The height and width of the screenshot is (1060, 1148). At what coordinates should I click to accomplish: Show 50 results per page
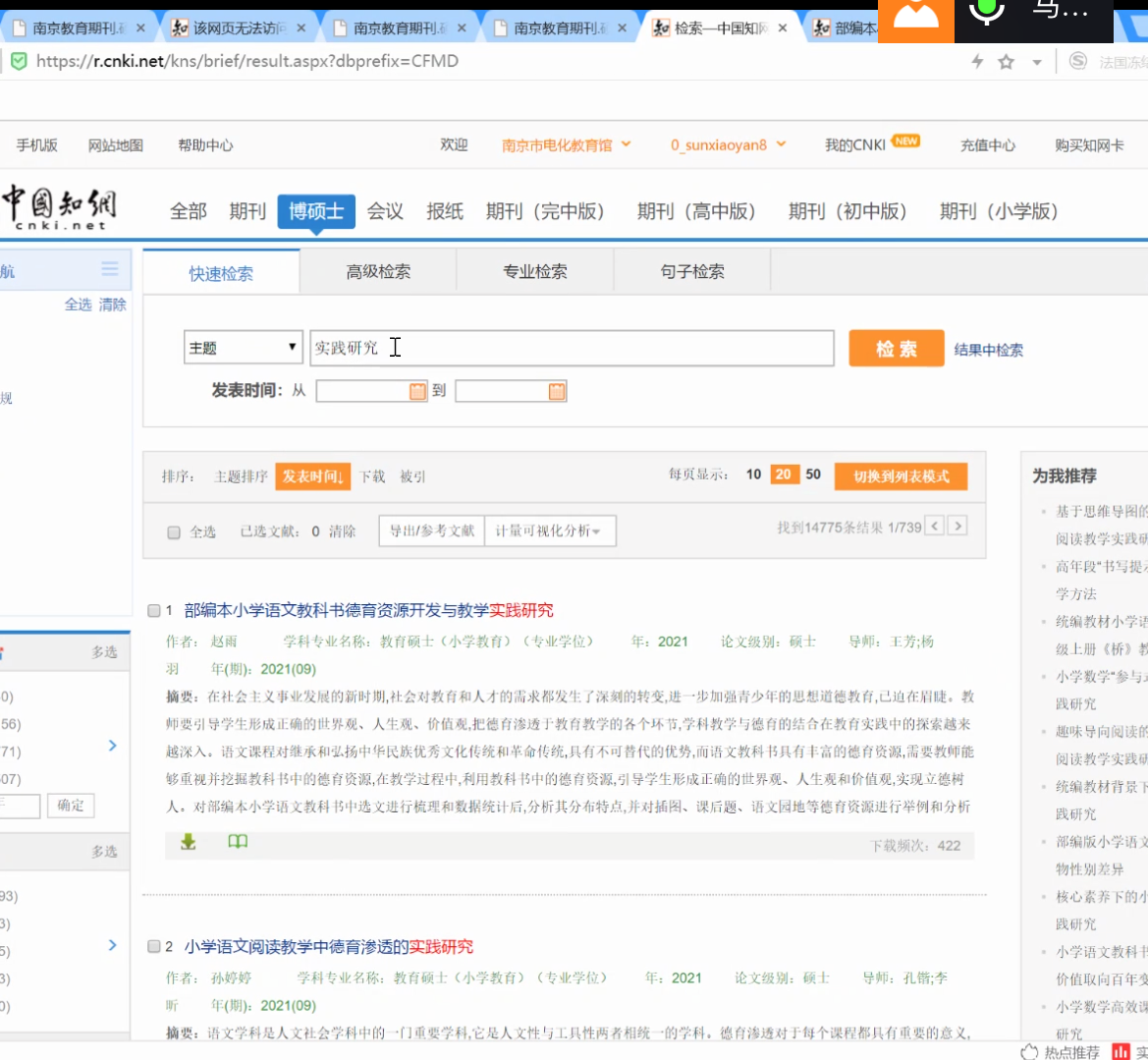pos(813,474)
